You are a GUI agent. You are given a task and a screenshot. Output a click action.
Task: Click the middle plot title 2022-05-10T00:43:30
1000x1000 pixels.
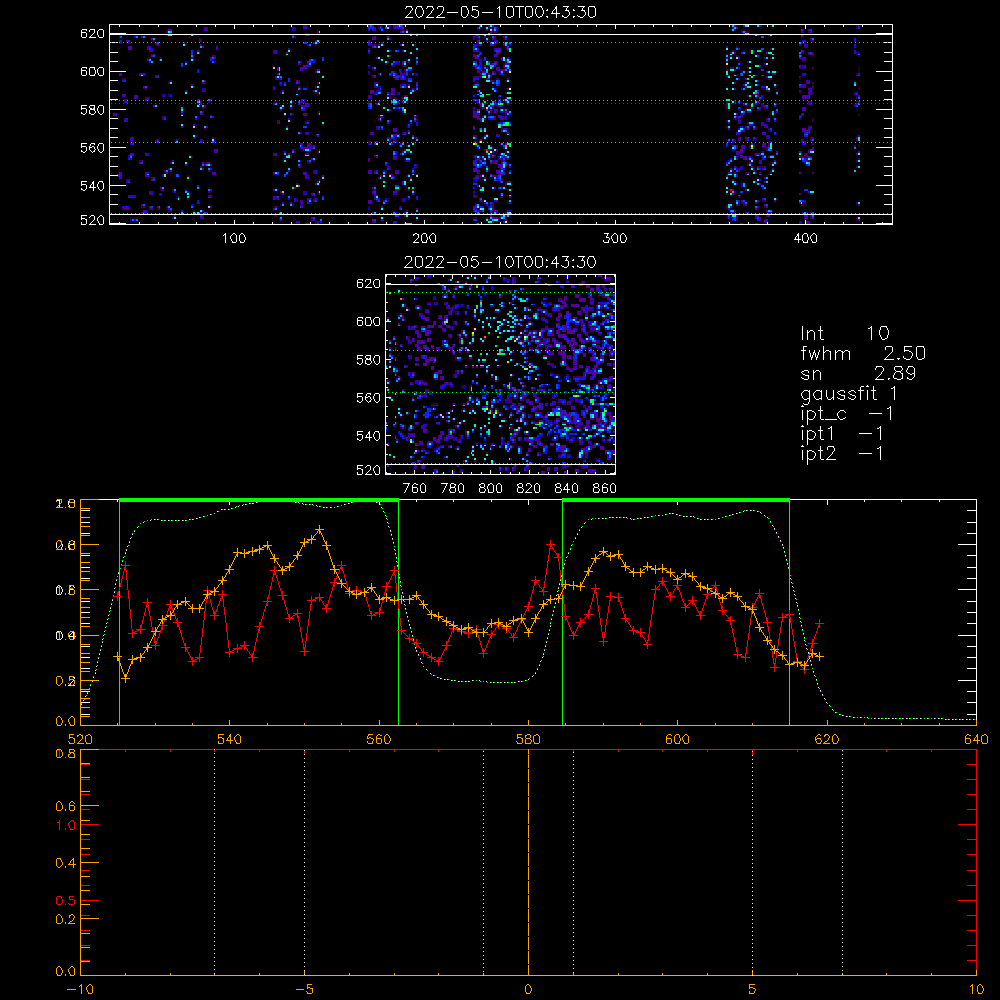(500, 262)
